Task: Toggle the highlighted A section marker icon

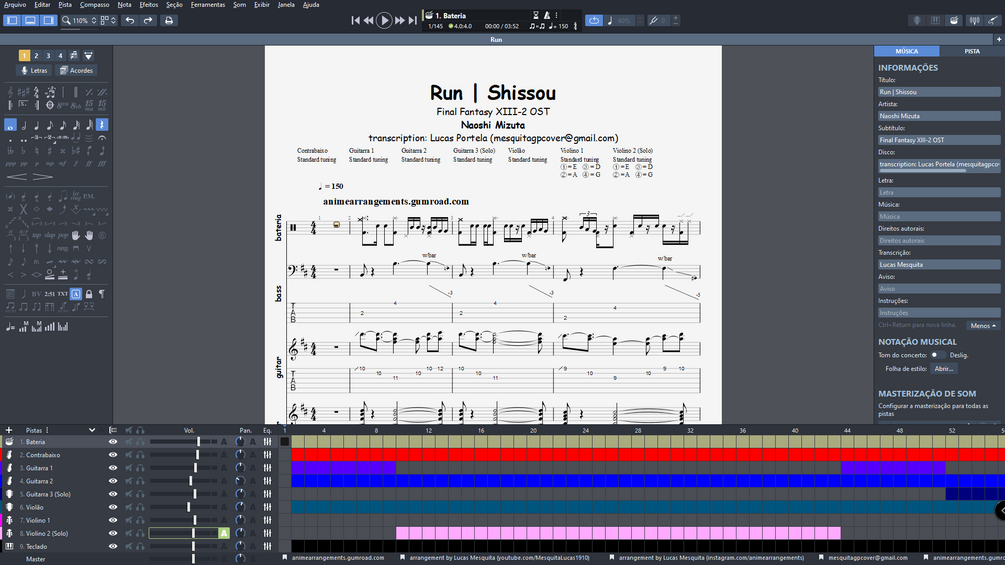Action: tap(76, 294)
